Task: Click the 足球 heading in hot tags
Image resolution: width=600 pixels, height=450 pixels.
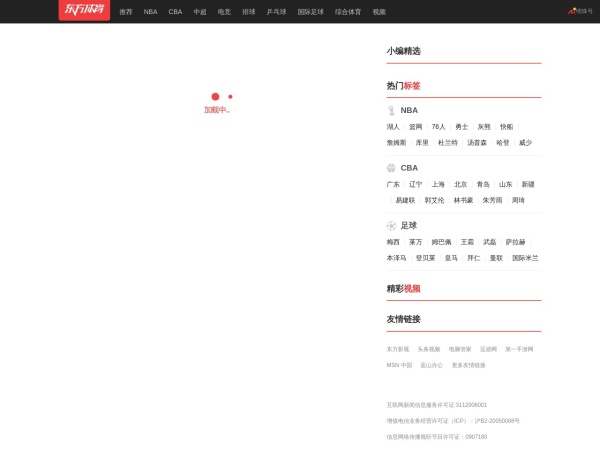Action: point(409,226)
